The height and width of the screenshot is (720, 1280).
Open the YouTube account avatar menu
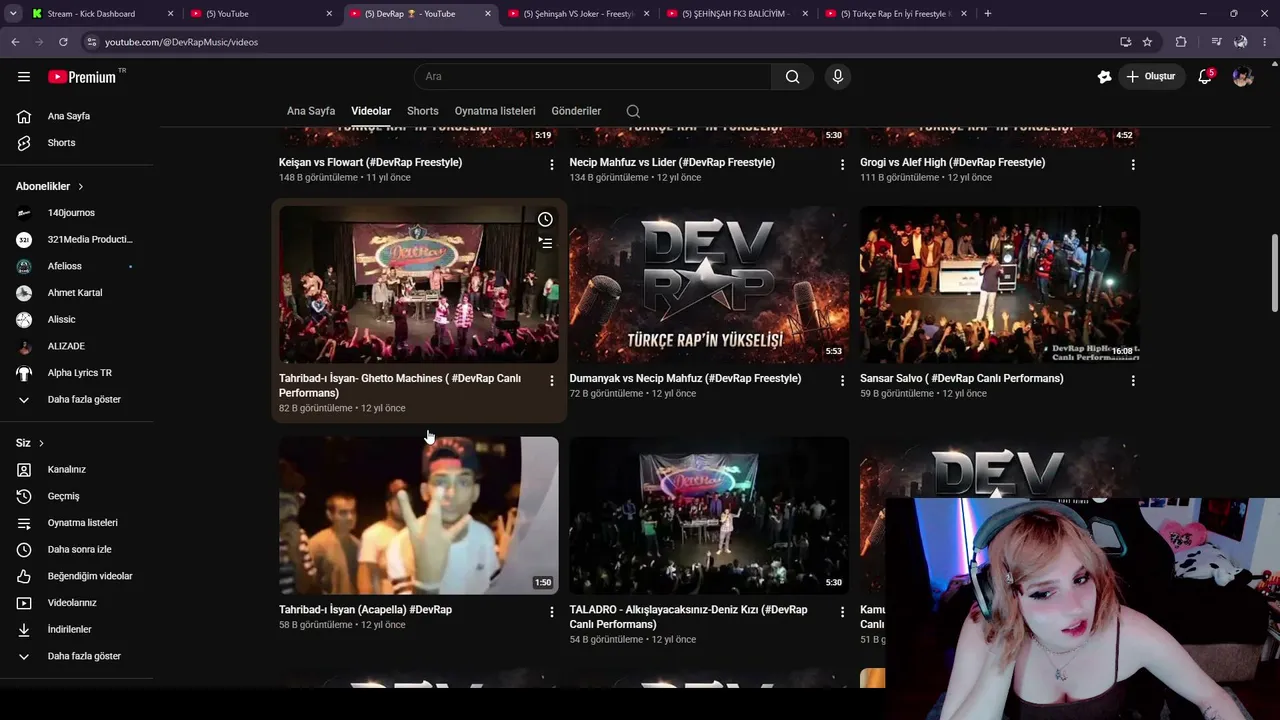(x=1243, y=77)
